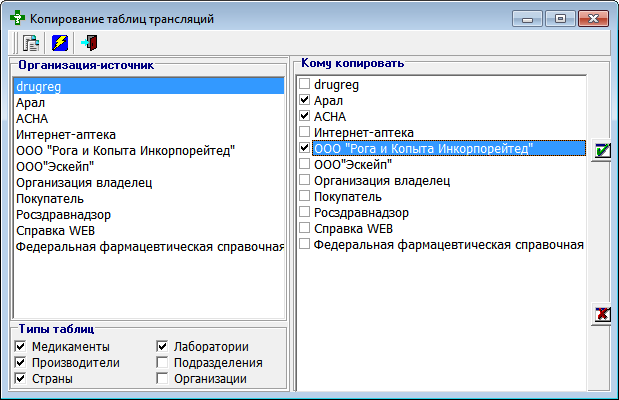Click the red X deselect-all button
This screenshot has height=400, width=619.
[x=602, y=314]
